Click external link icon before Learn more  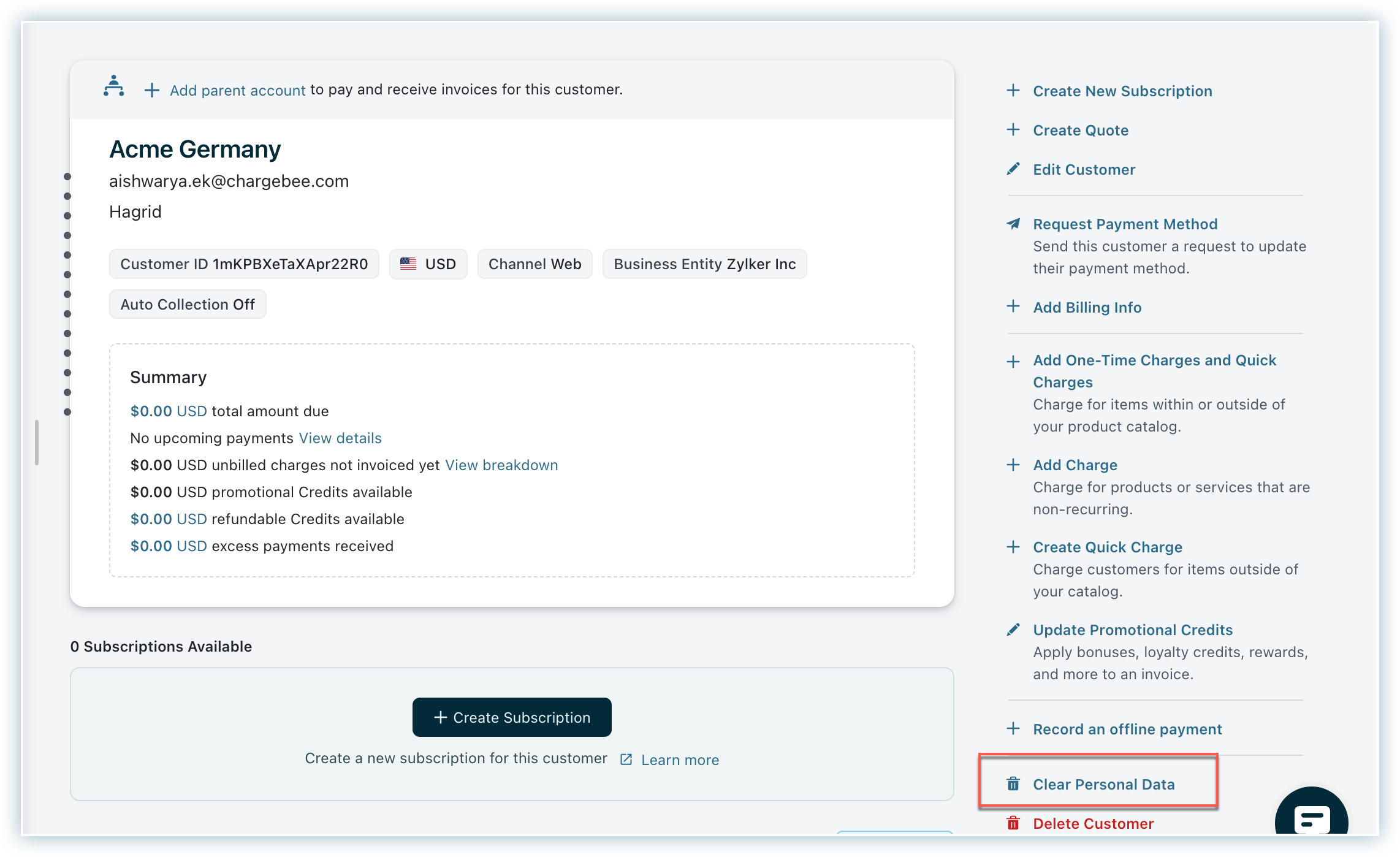626,760
